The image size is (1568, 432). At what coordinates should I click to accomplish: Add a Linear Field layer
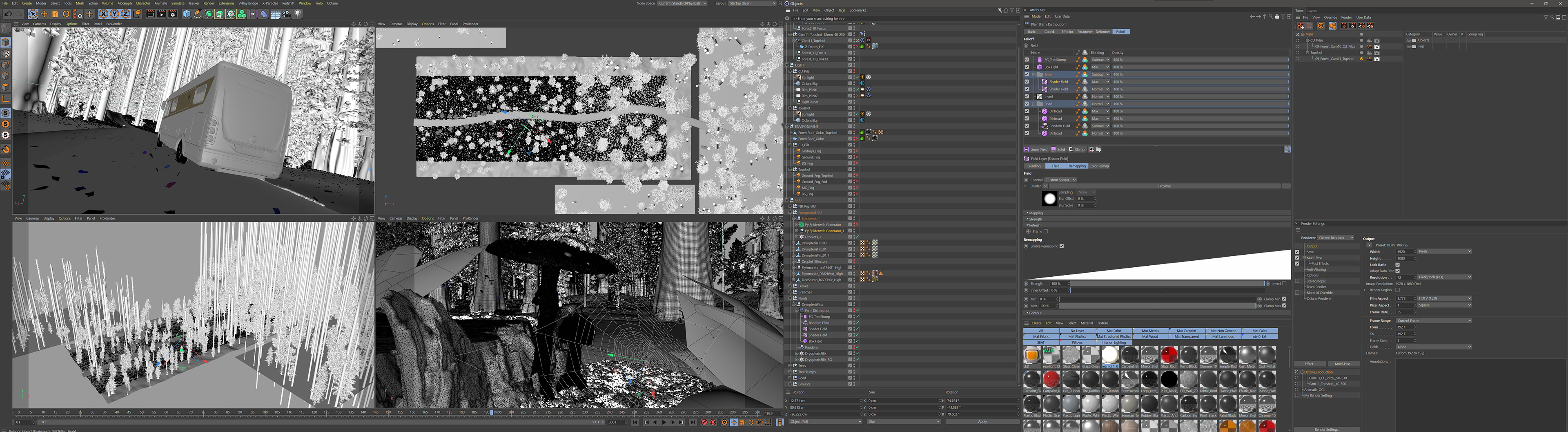pos(1036,149)
